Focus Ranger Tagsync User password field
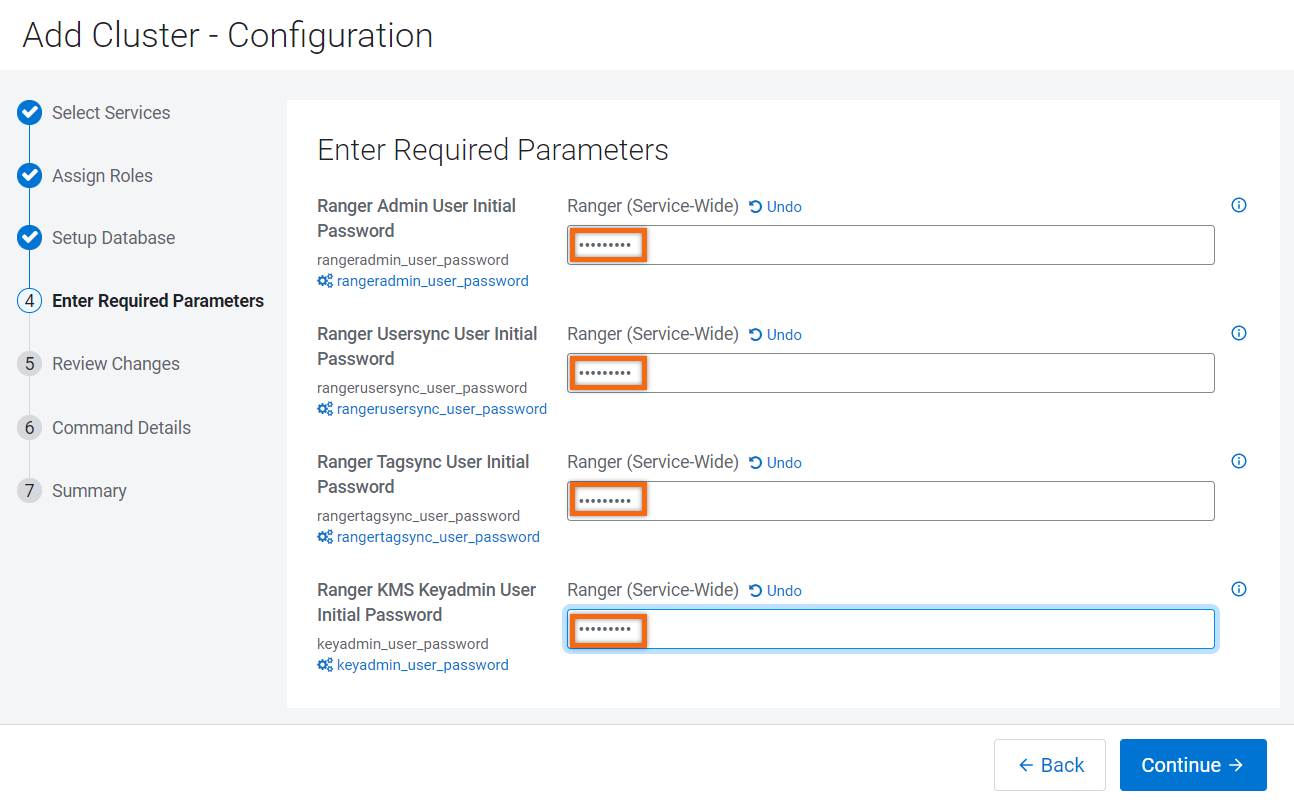 point(891,501)
